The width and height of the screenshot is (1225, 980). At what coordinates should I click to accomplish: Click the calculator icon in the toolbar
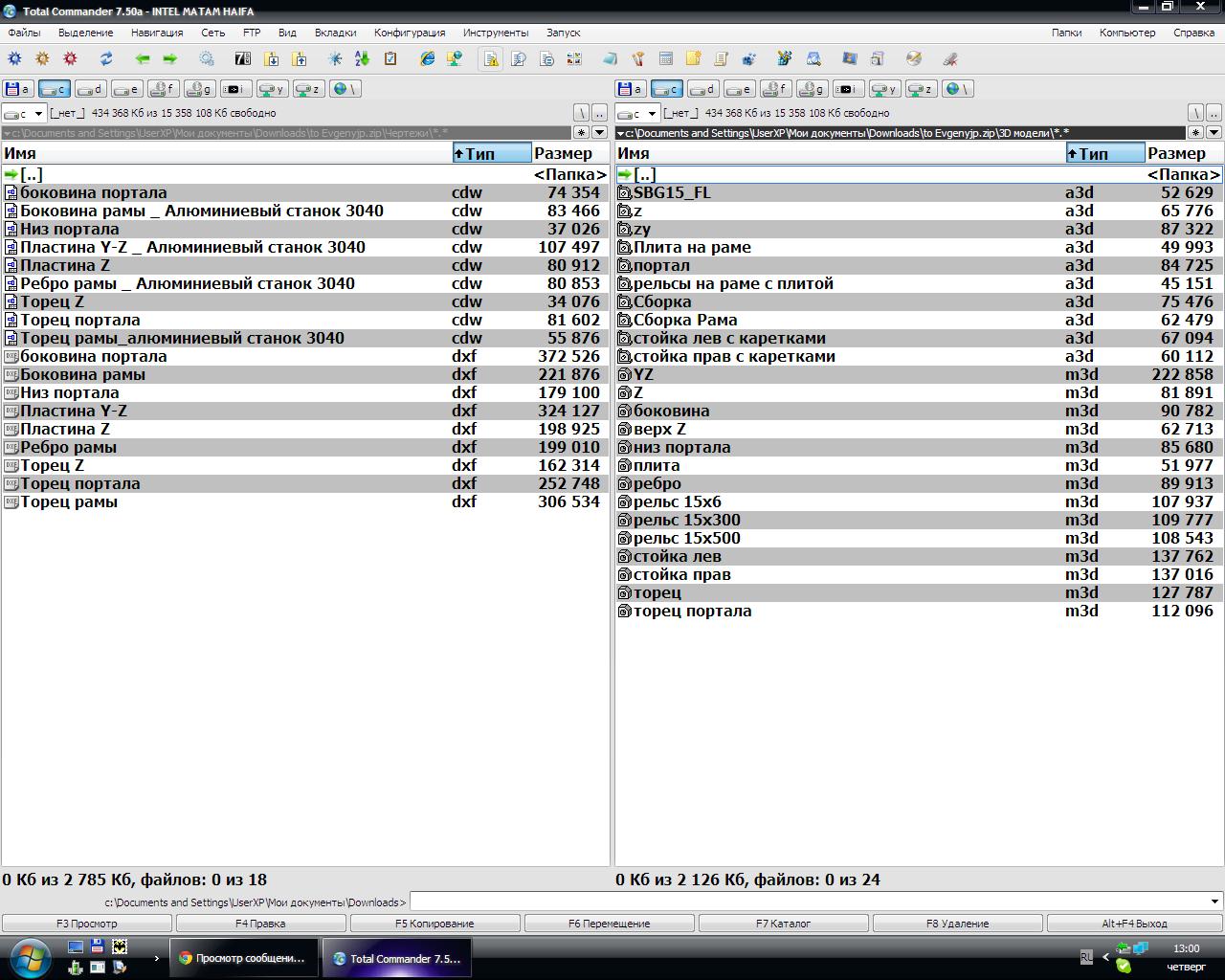(x=666, y=59)
